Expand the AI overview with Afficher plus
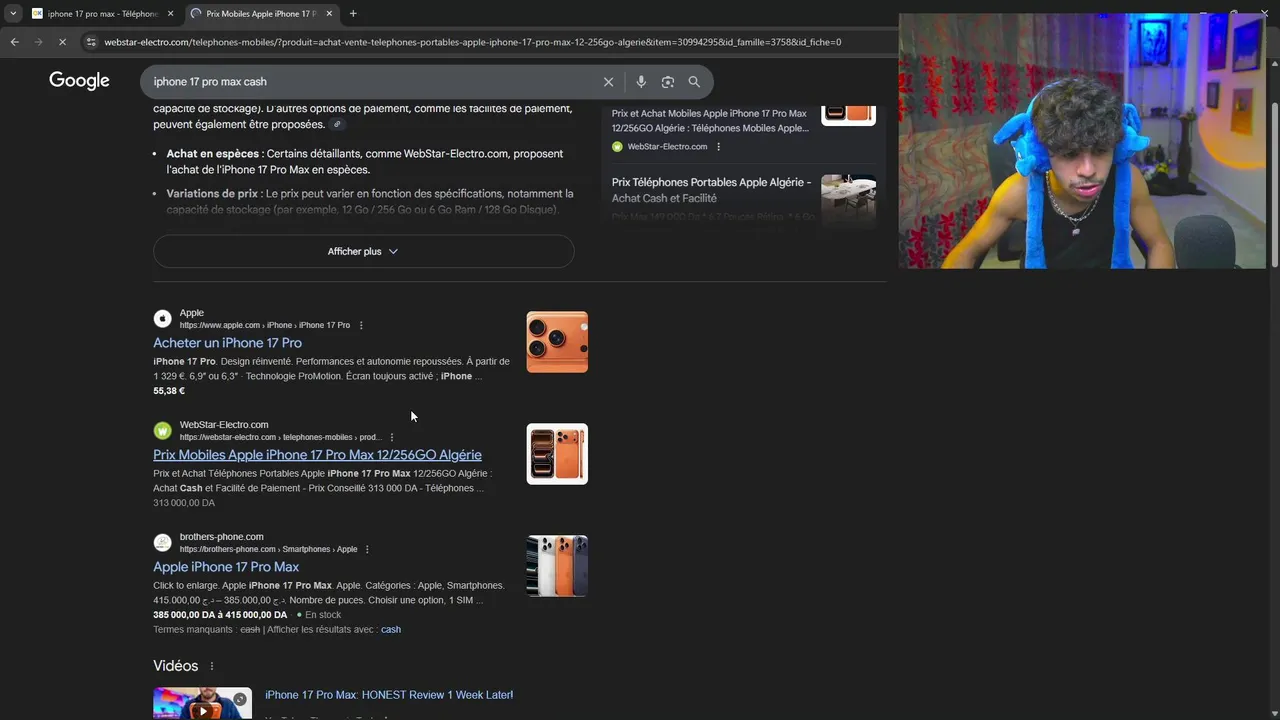The image size is (1280, 720). point(363,251)
